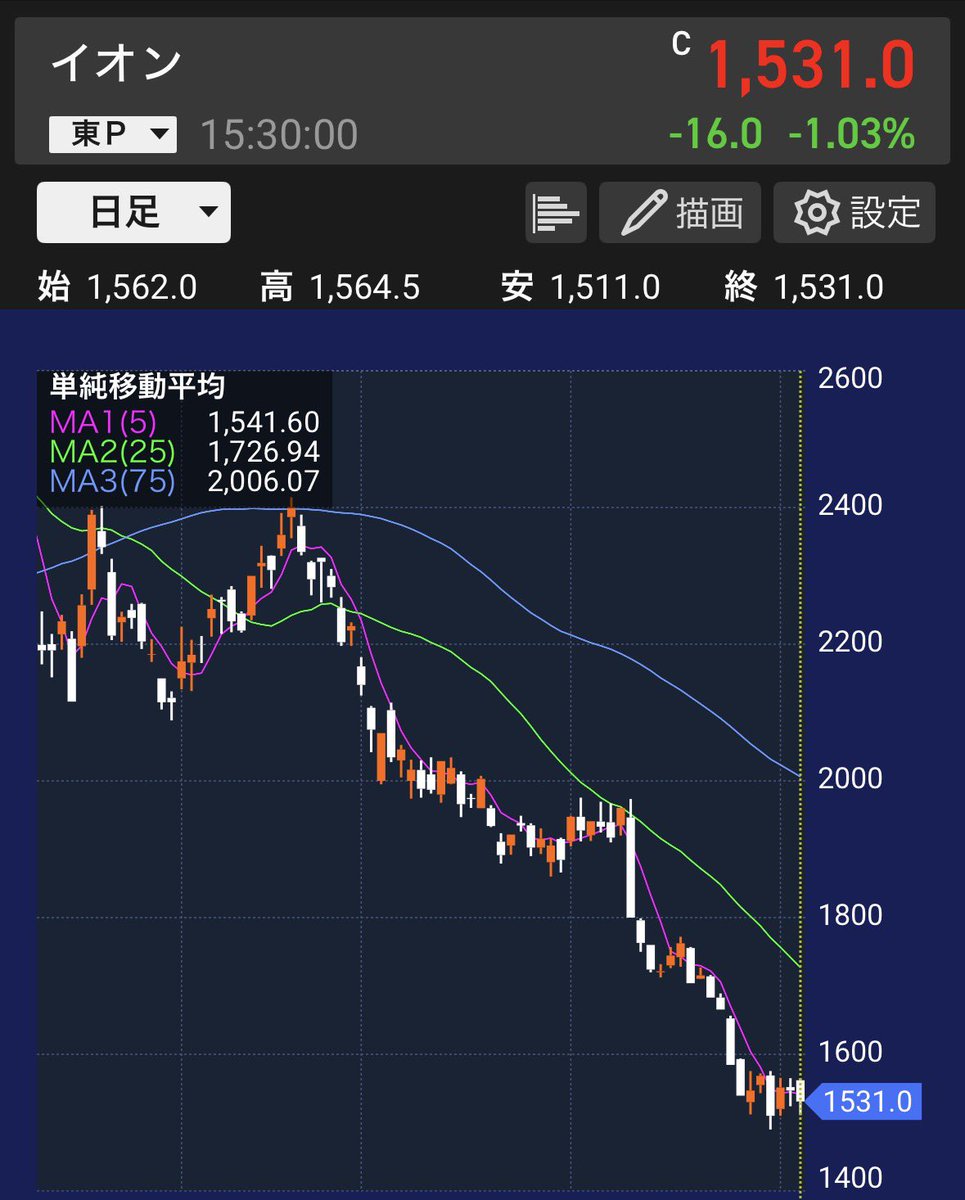Open the 描画 drawing tool
The width and height of the screenshot is (965, 1200).
click(x=680, y=212)
